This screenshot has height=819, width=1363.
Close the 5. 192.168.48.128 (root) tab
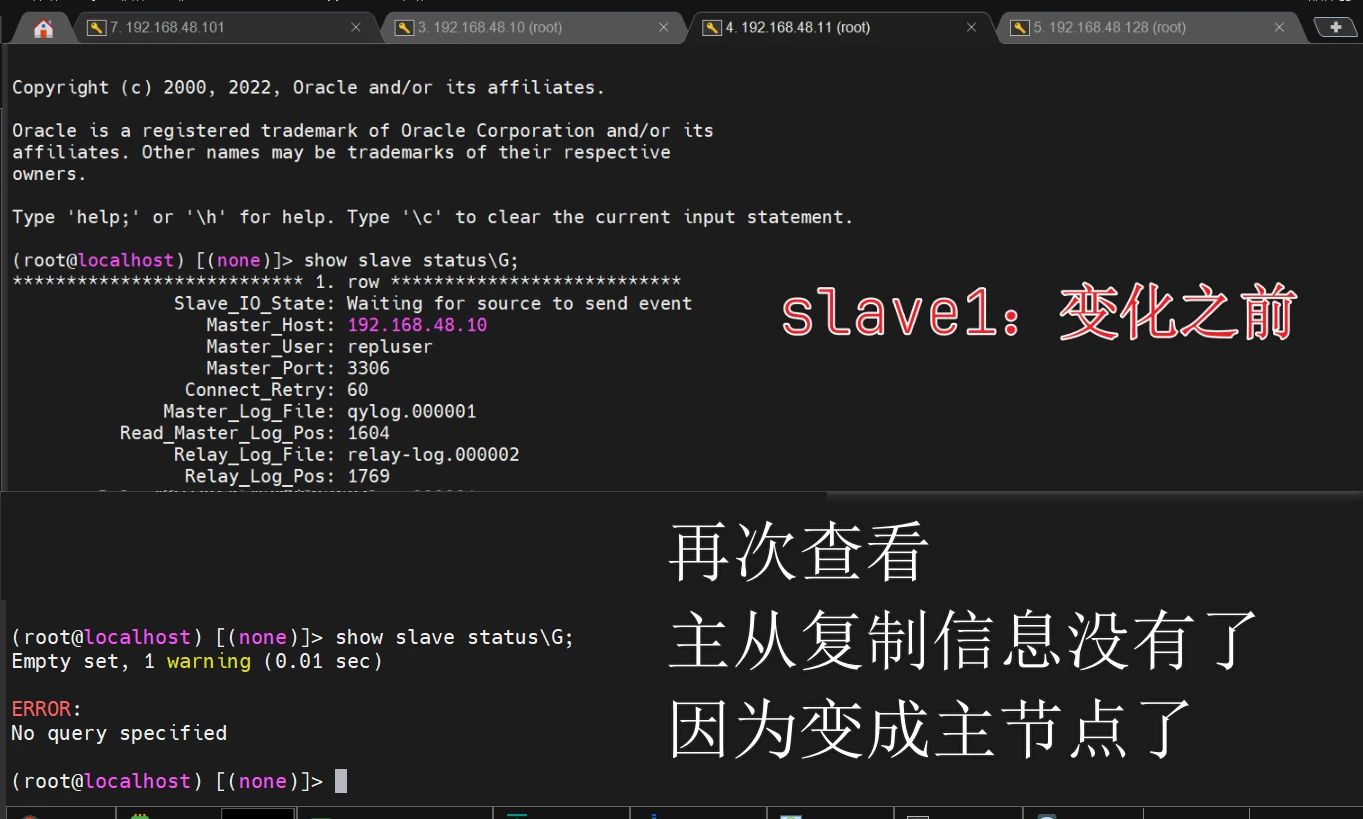1279,28
